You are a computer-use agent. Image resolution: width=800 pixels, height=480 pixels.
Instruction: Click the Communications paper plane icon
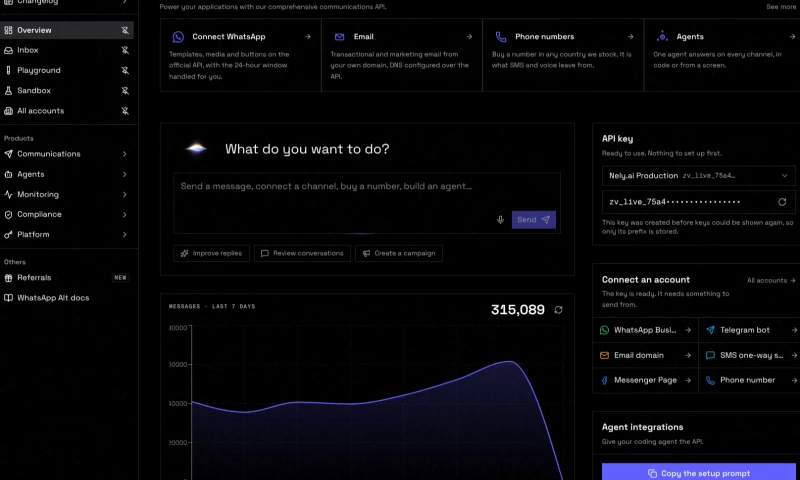8,154
